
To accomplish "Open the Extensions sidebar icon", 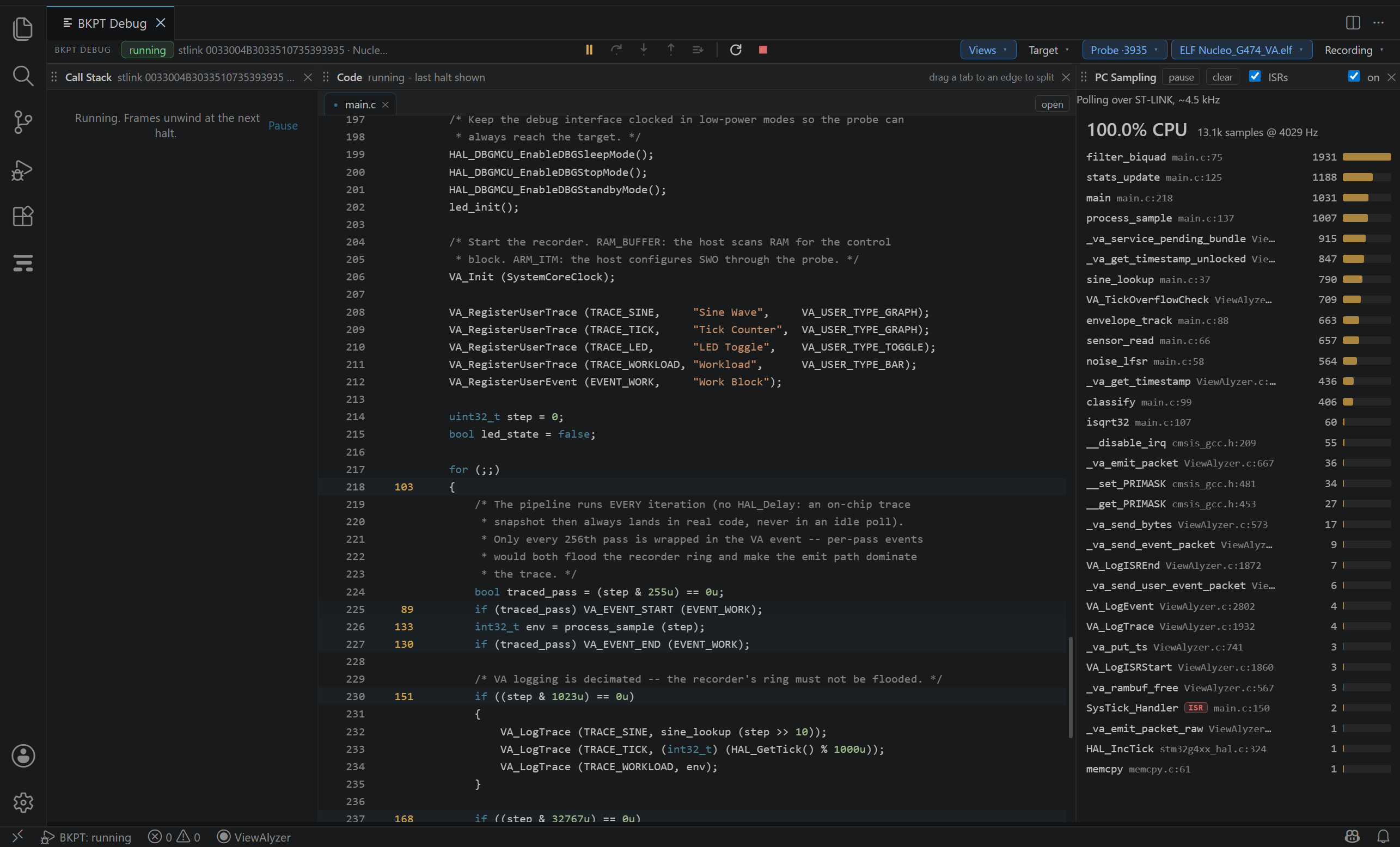I will pos(23,216).
